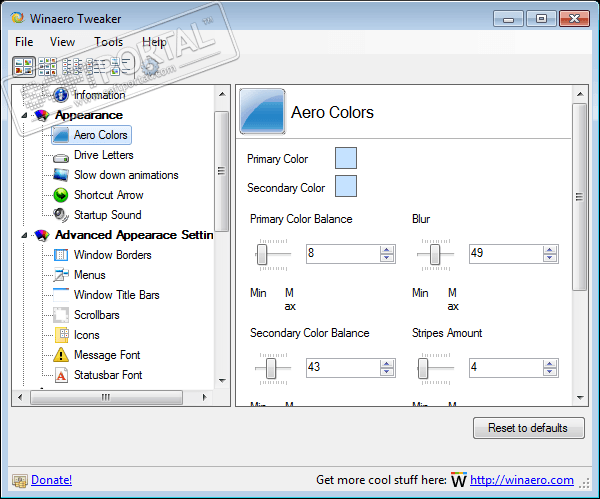Viewport: 600px width, 499px height.
Task: Switch to the fifth toolbar view-mode icon
Action: 121,67
